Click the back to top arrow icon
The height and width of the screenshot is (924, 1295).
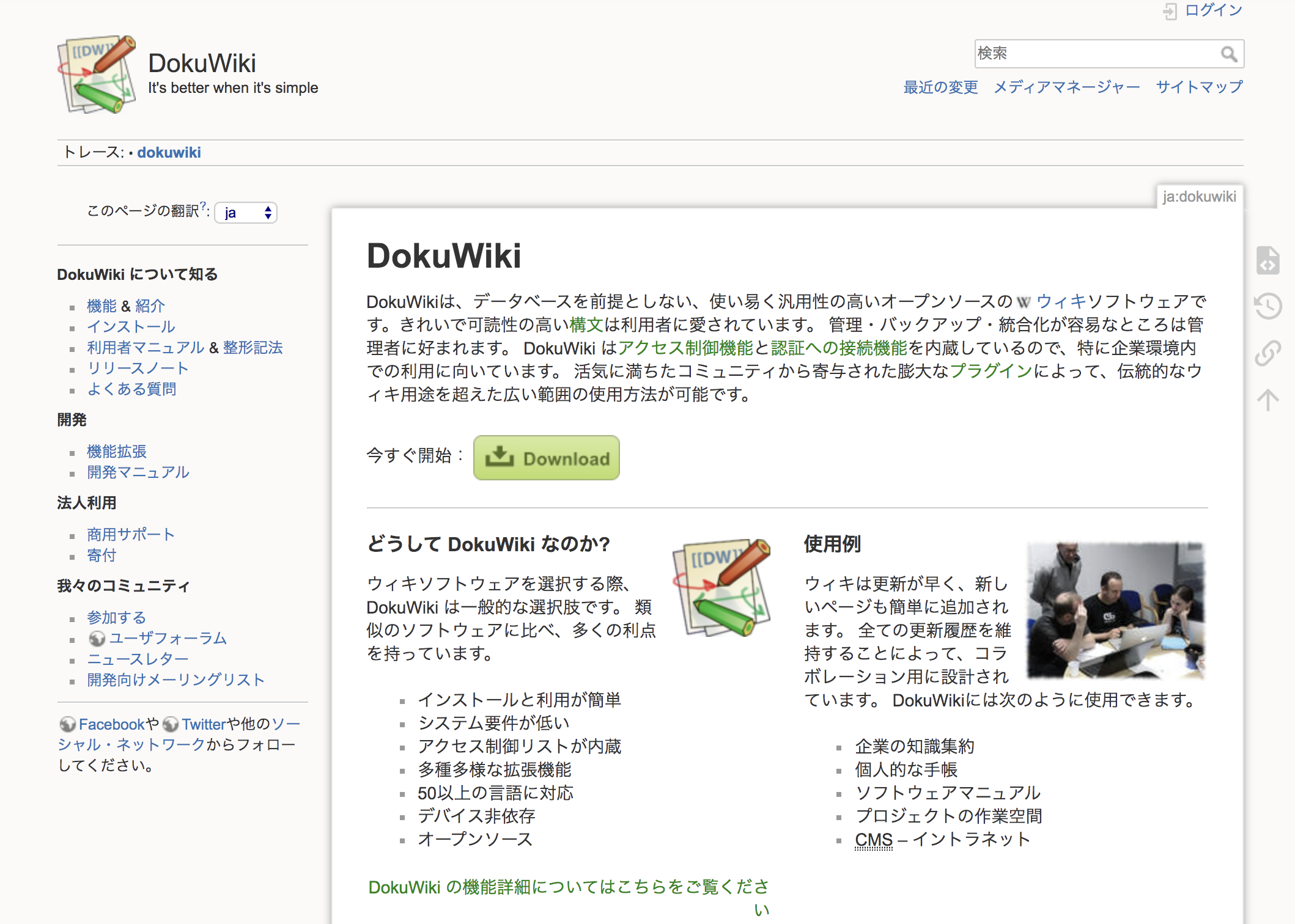(x=1268, y=399)
